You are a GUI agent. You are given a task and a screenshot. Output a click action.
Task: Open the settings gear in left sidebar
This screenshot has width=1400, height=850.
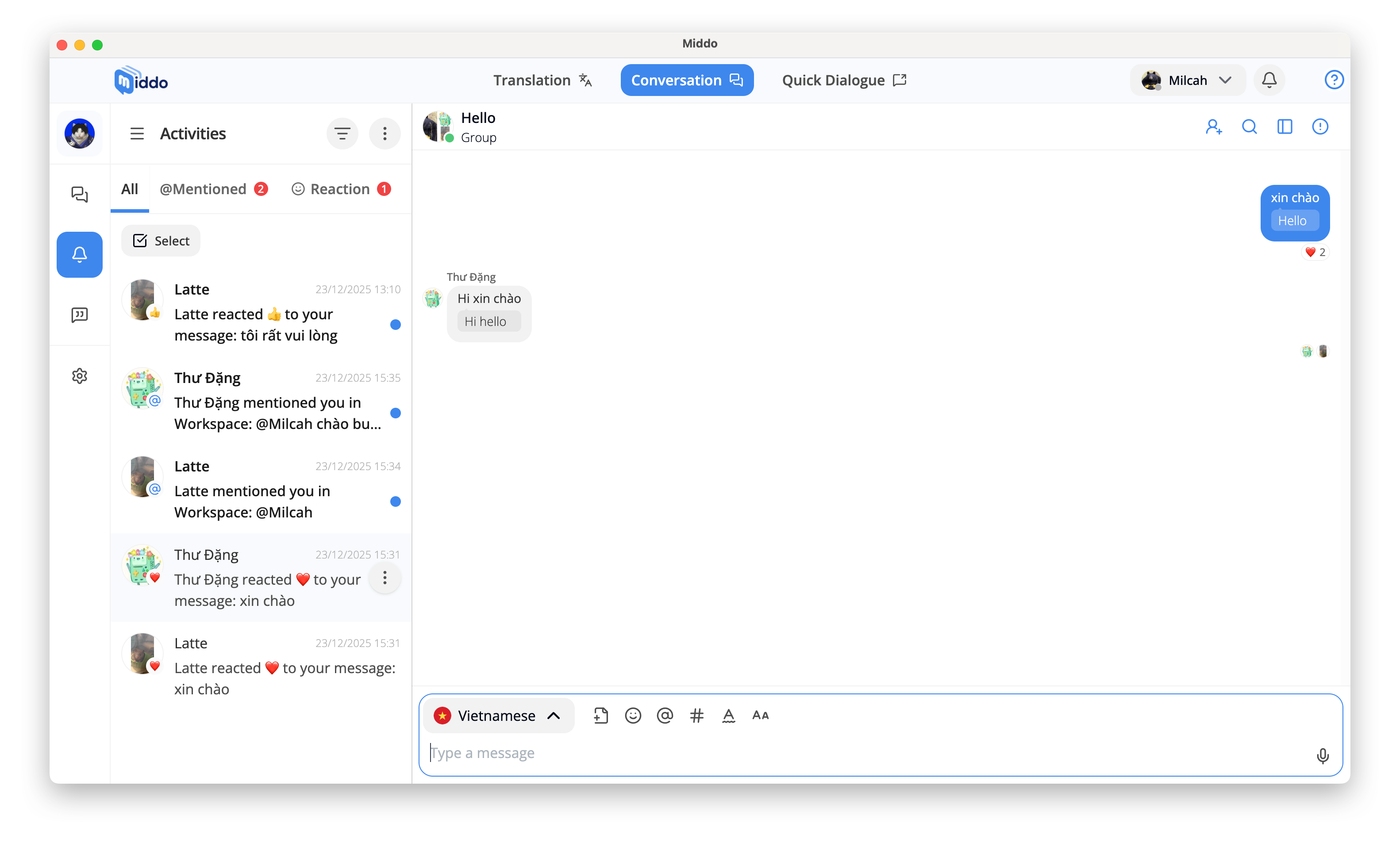pos(80,375)
